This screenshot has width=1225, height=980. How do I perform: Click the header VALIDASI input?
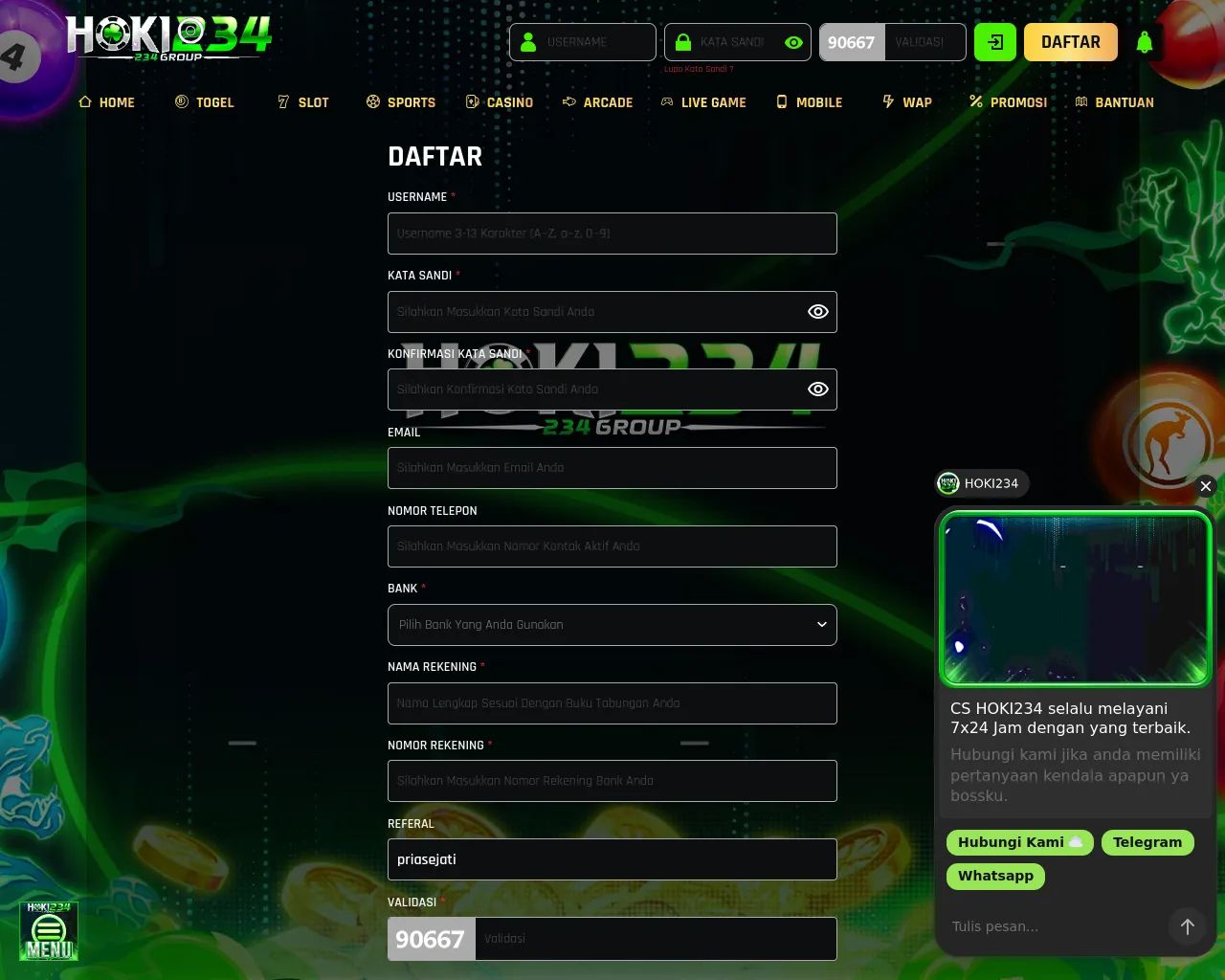(x=925, y=42)
